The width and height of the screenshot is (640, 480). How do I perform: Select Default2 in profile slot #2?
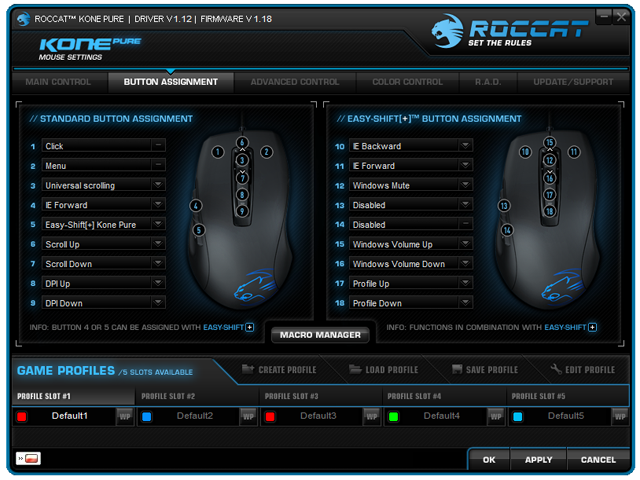pyautogui.click(x=194, y=416)
